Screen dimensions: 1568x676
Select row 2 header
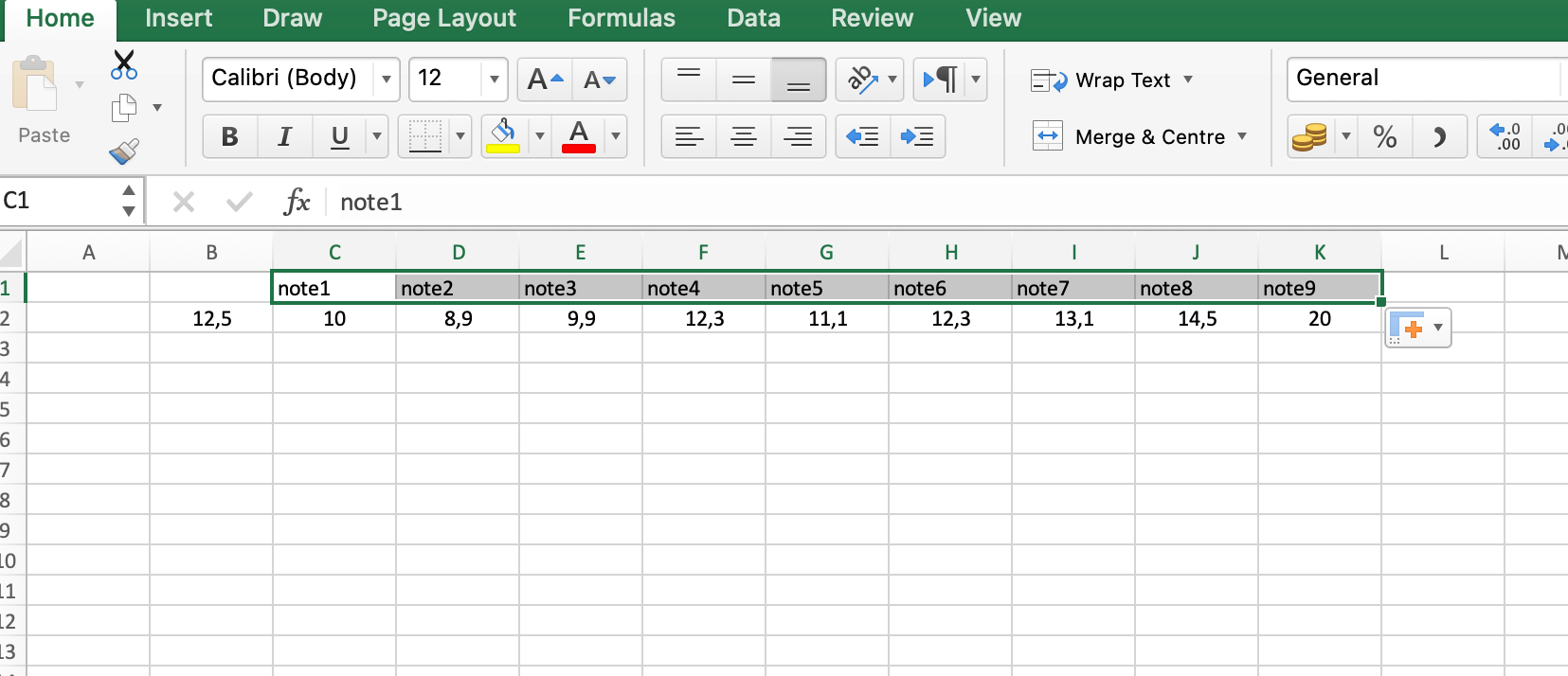(x=11, y=318)
